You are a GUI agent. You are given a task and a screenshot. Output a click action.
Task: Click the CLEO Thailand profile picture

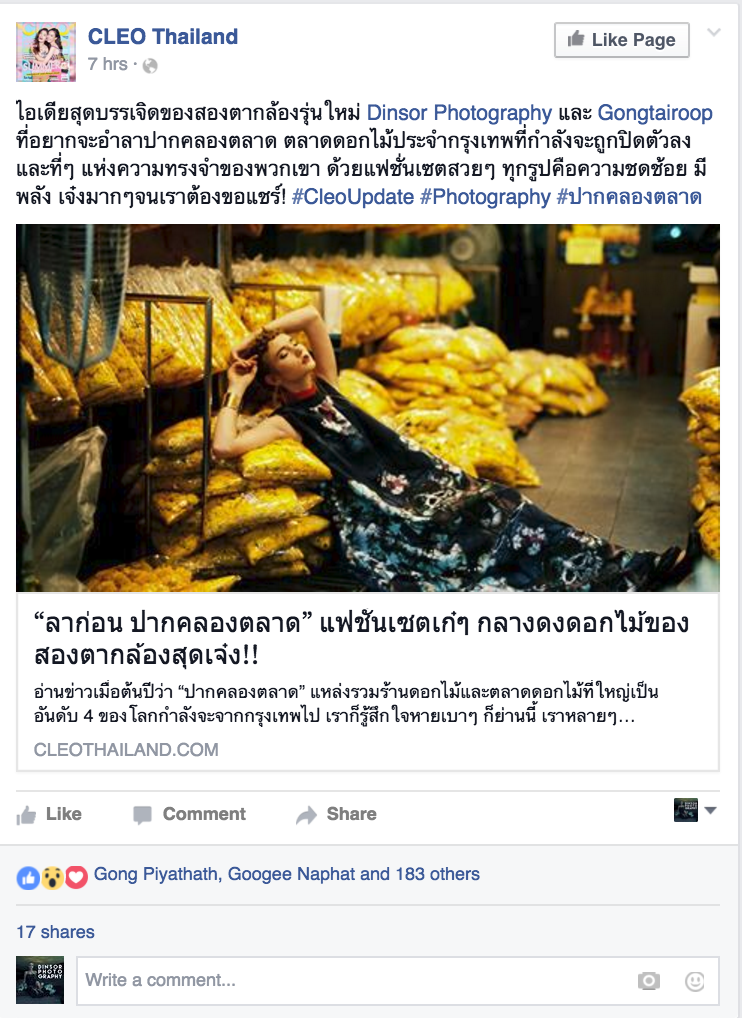pos(46,52)
